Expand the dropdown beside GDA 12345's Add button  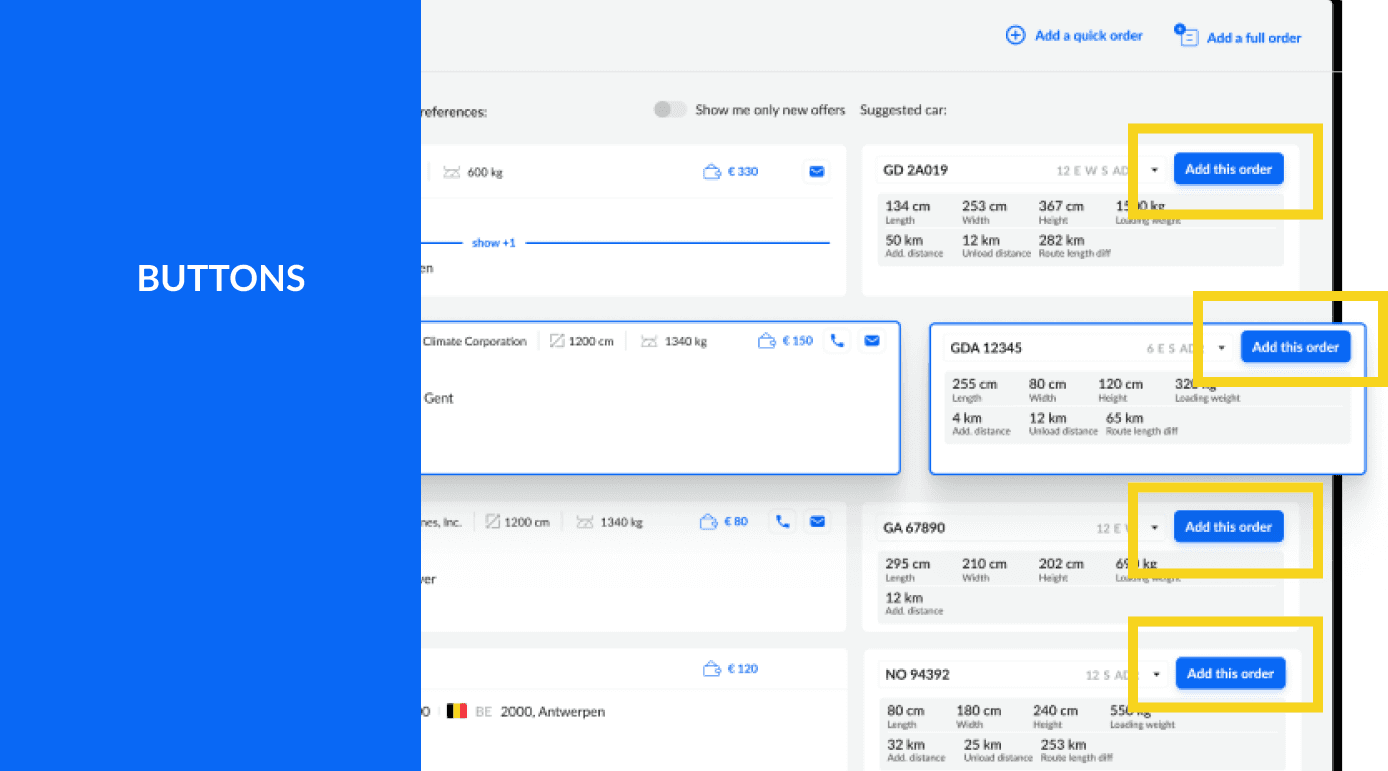1221,347
